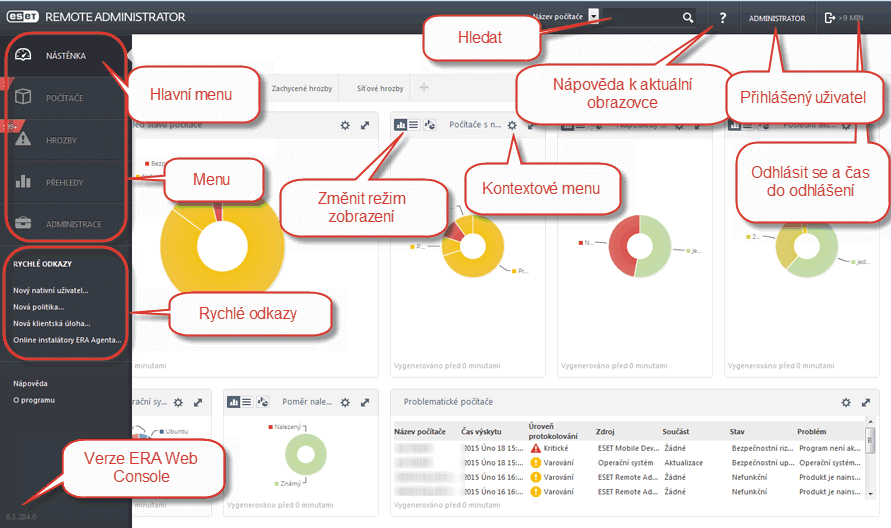Click Varování icon in Operační systém row
The width and height of the screenshot is (891, 528).
[x=535, y=463]
